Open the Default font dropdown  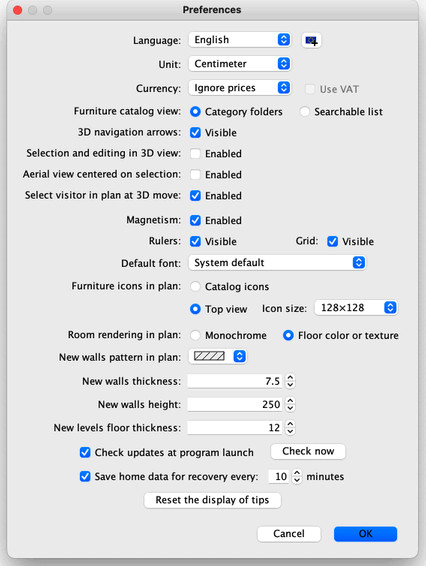(277, 262)
